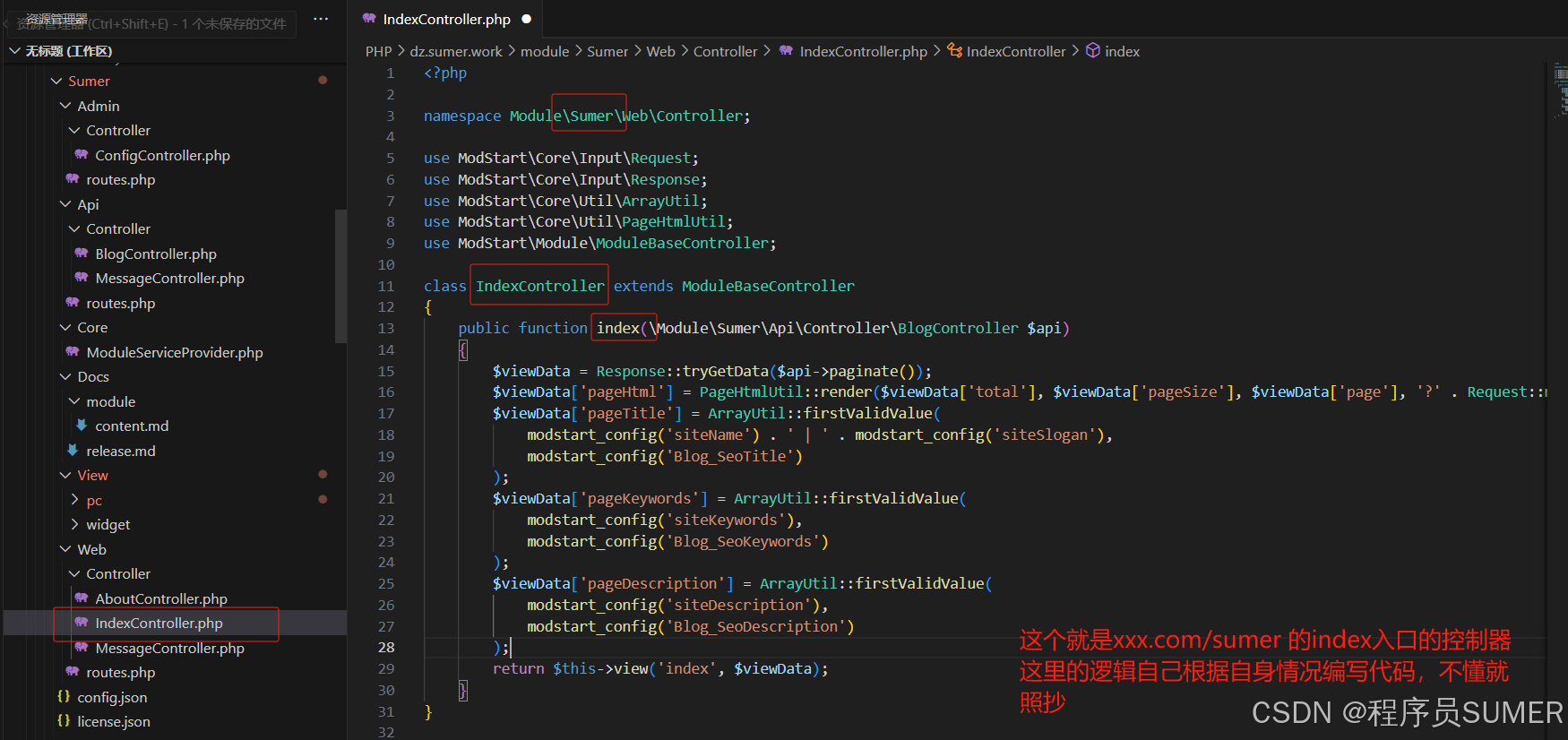Expand the pc folder
1568x740 pixels.
pyautogui.click(x=74, y=500)
